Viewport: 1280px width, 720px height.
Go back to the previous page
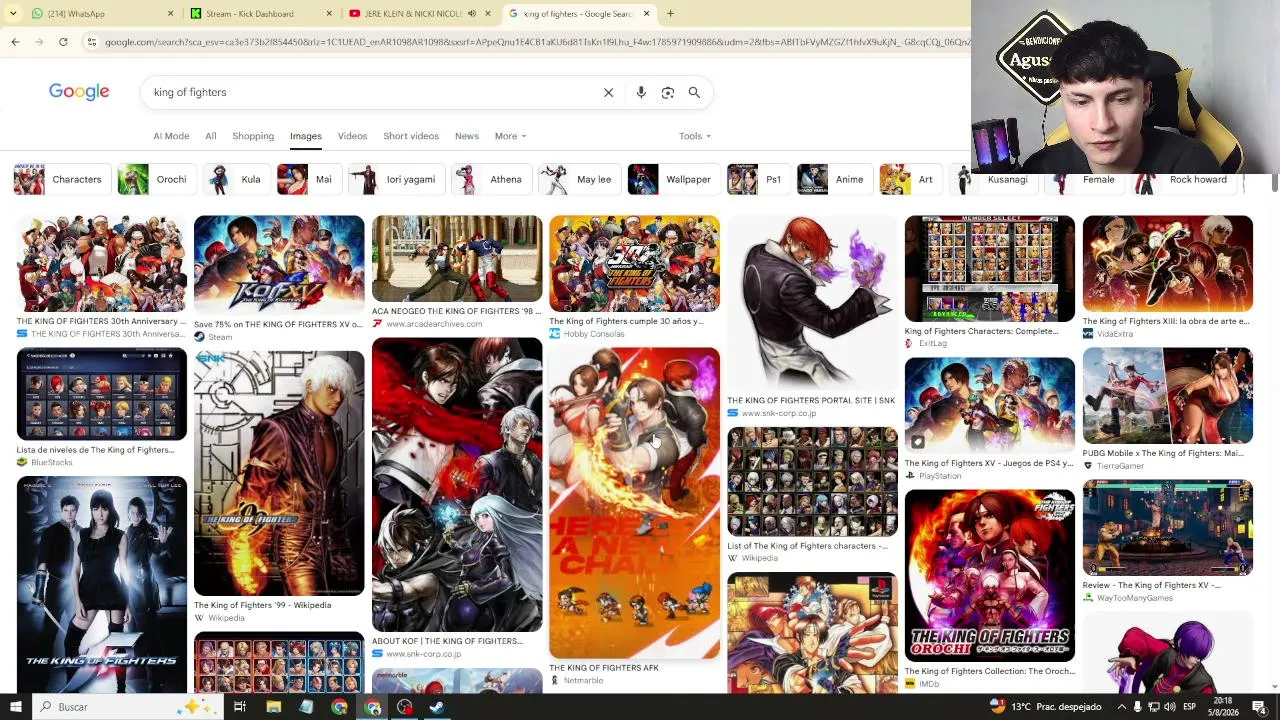click(15, 42)
